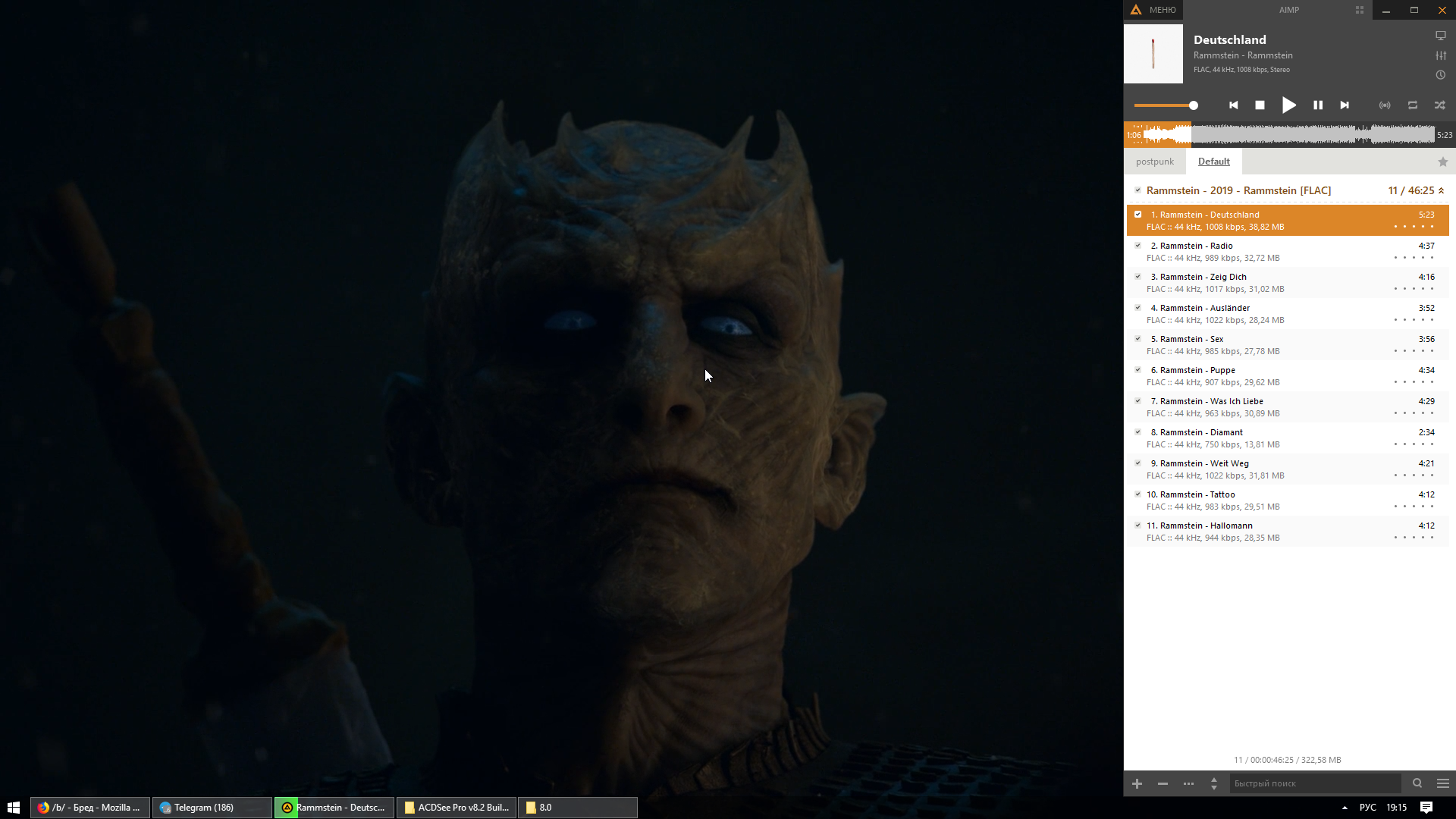Uncheck the Radio track checkbox
This screenshot has width=1456, height=819.
(x=1137, y=246)
